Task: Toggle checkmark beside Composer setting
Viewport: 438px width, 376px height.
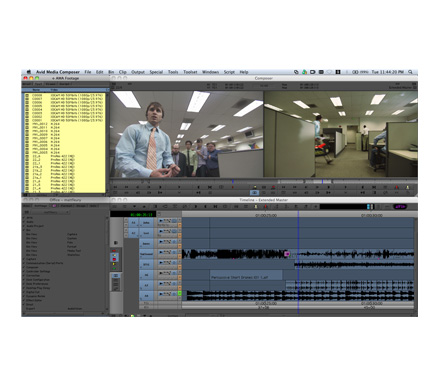Action: pyautogui.click(x=24, y=267)
